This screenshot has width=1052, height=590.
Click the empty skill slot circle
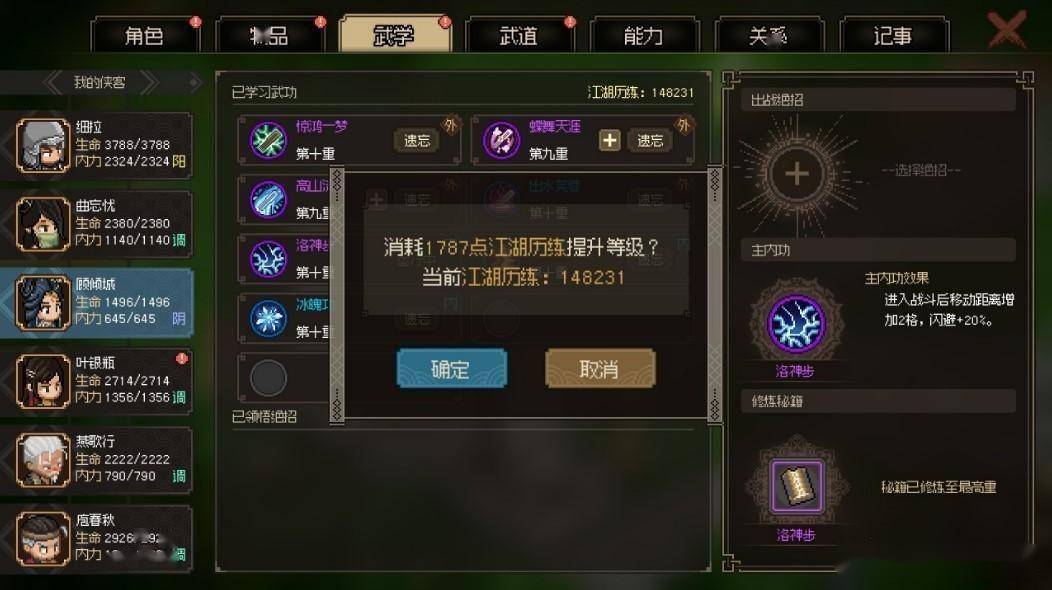click(x=268, y=378)
